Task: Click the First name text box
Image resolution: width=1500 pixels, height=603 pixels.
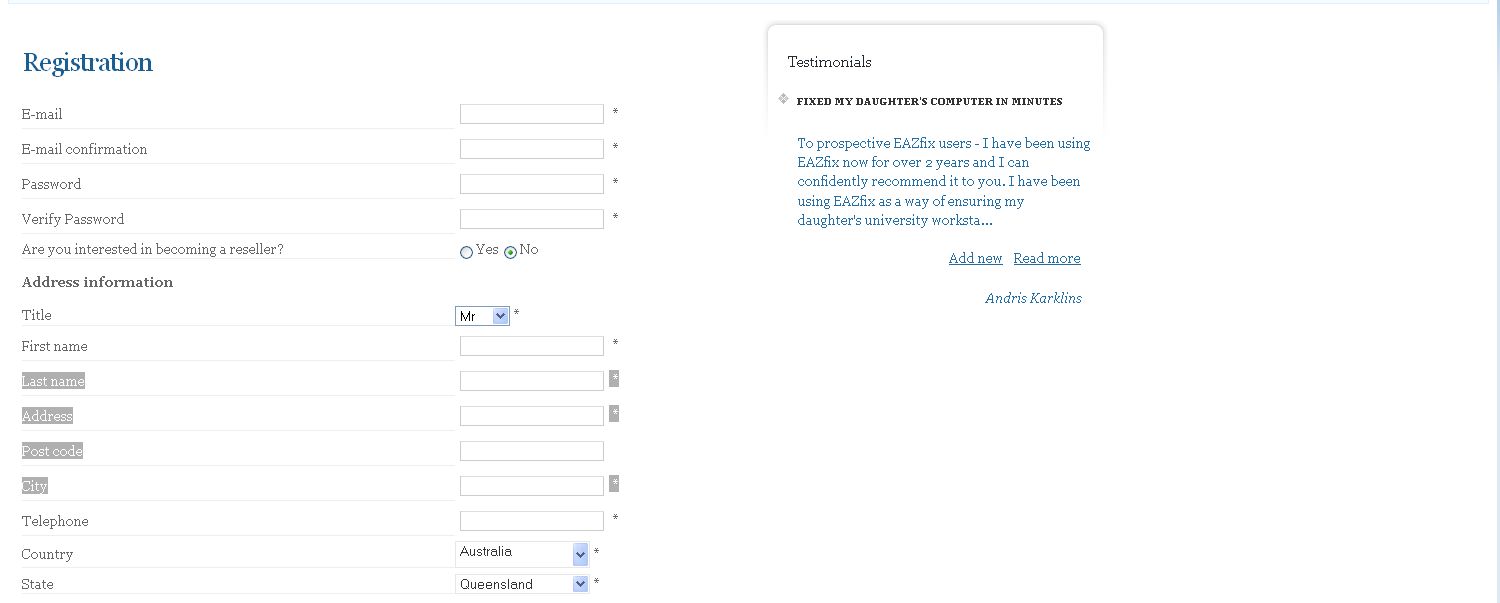Action: [x=531, y=346]
